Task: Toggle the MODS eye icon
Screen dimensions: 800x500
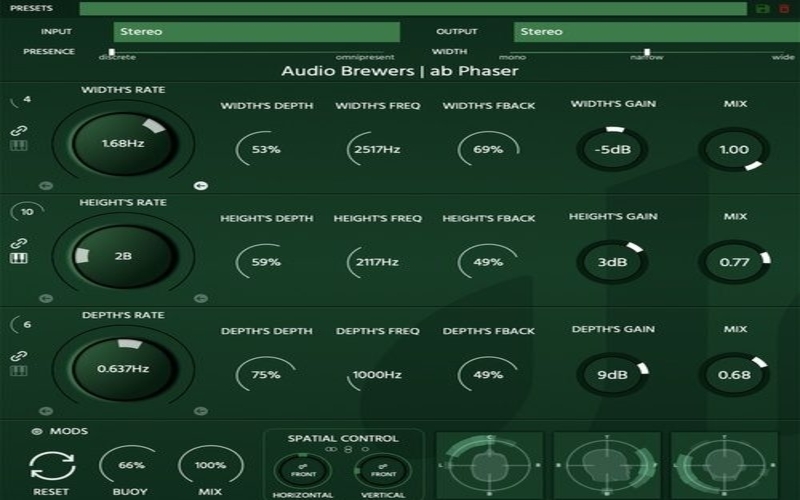Action: (x=37, y=432)
